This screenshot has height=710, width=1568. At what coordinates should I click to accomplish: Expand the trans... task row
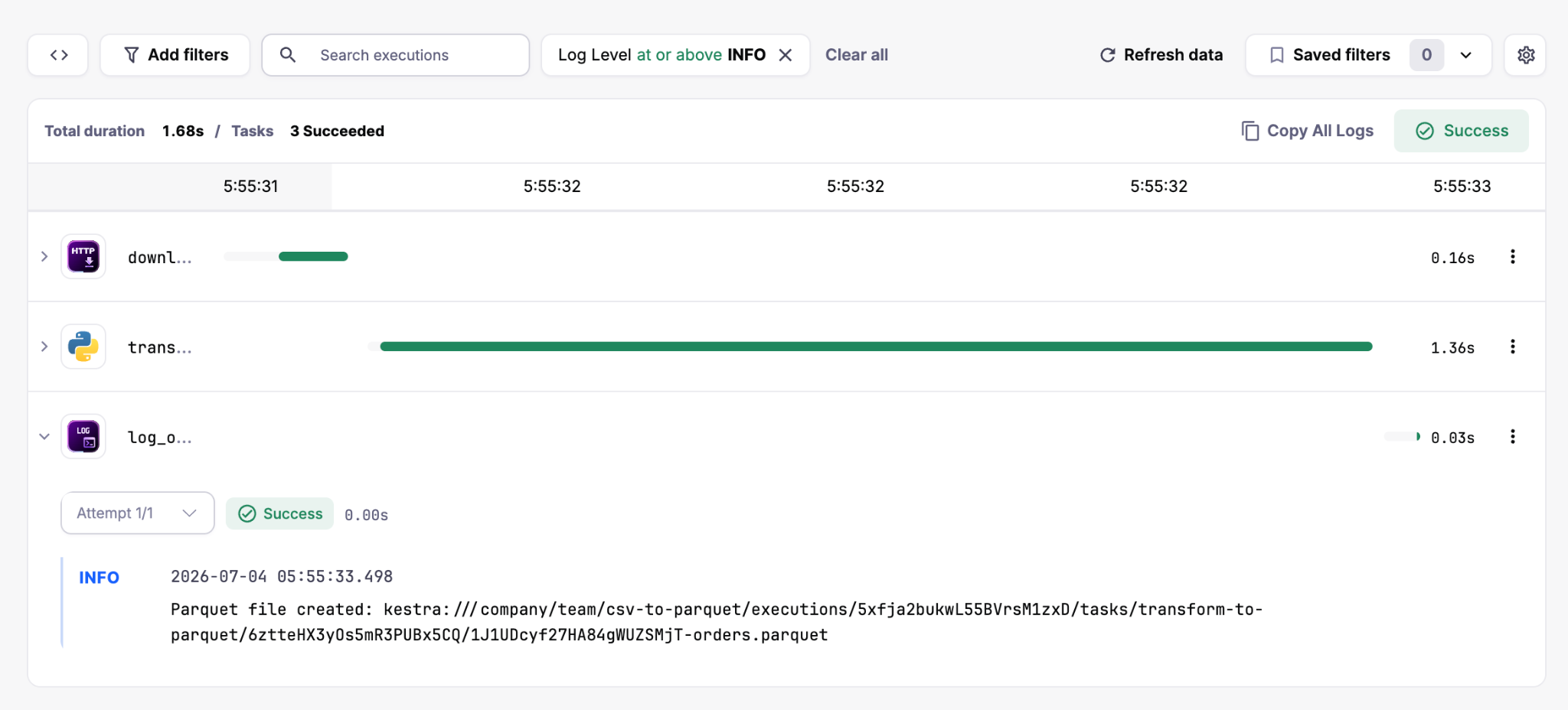(x=44, y=347)
